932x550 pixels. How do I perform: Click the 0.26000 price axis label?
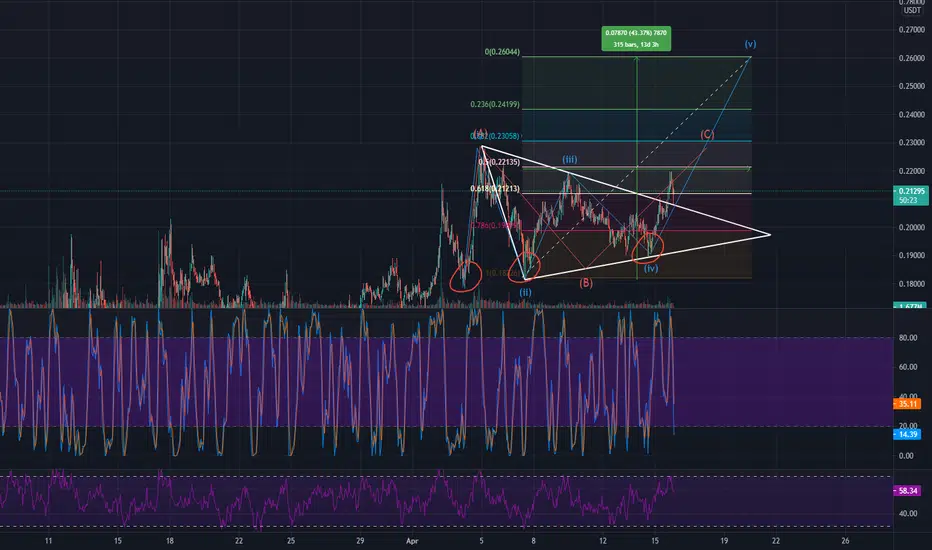tap(912, 58)
